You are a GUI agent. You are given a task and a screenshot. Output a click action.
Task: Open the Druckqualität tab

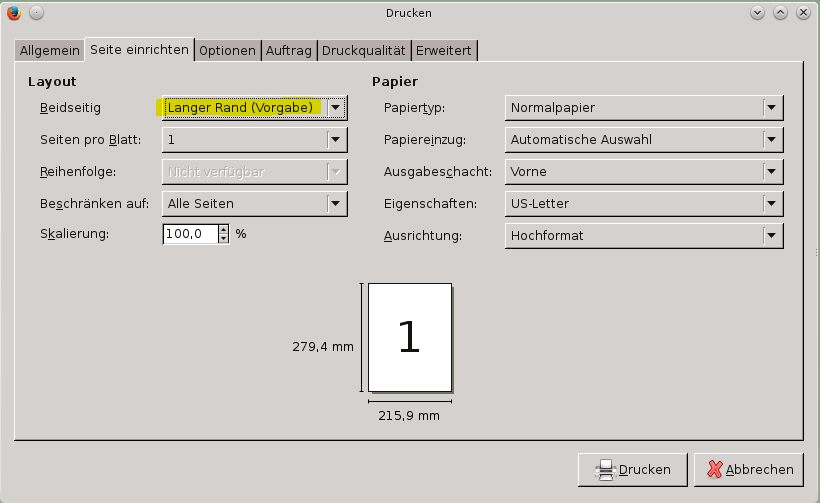363,51
